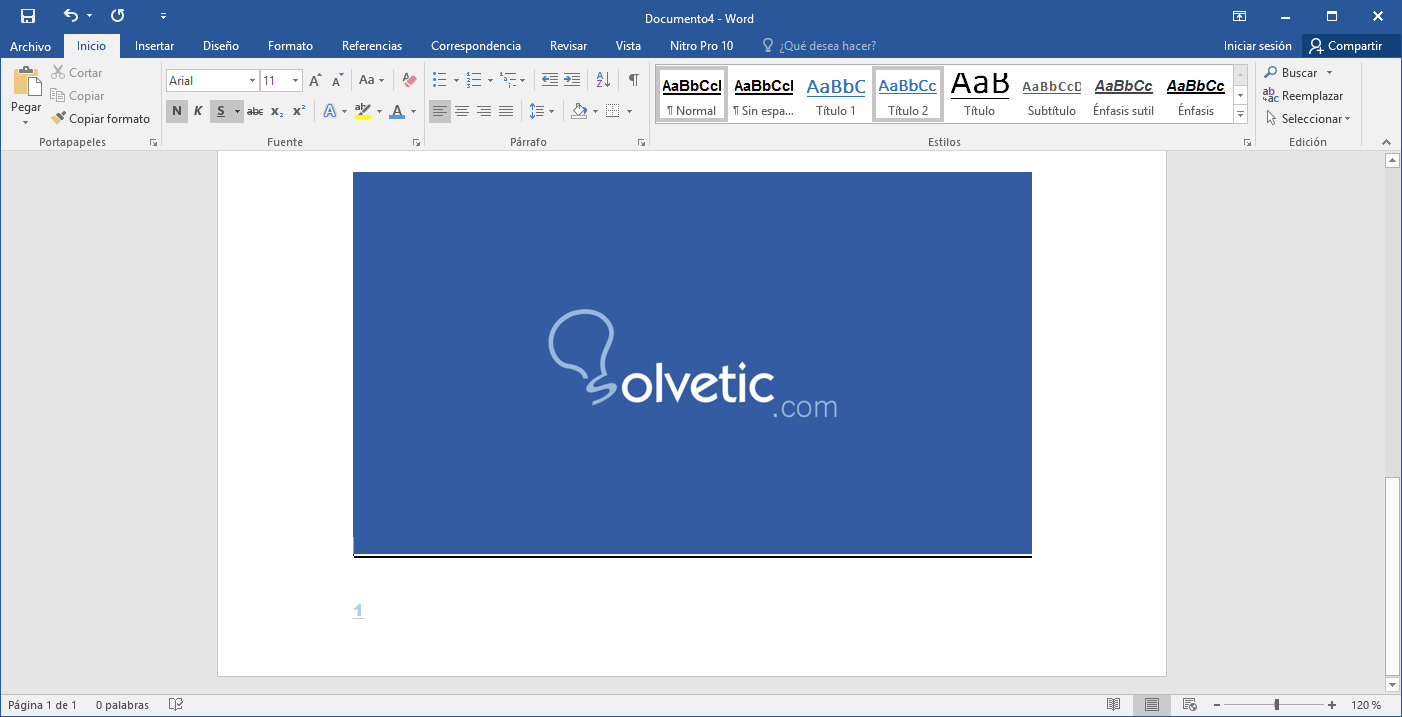Sort text A-Z icon
The height and width of the screenshot is (717, 1402).
tap(603, 80)
